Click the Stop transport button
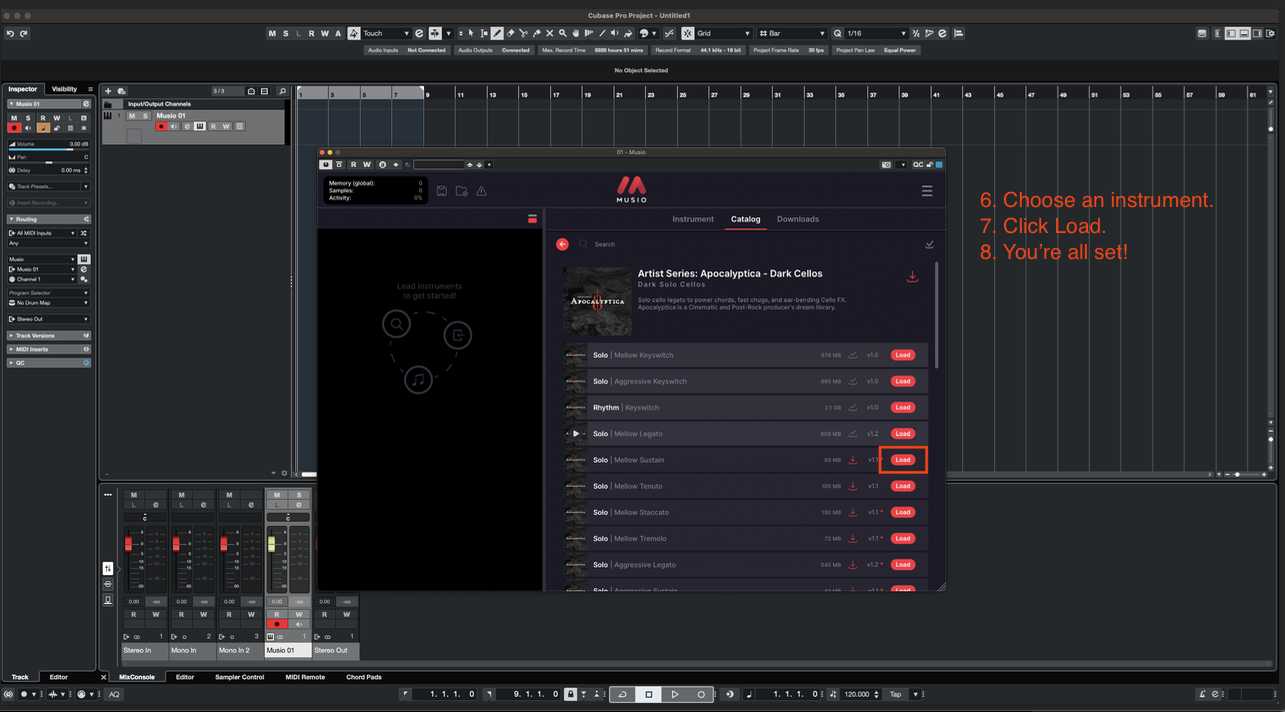 pyautogui.click(x=649, y=694)
